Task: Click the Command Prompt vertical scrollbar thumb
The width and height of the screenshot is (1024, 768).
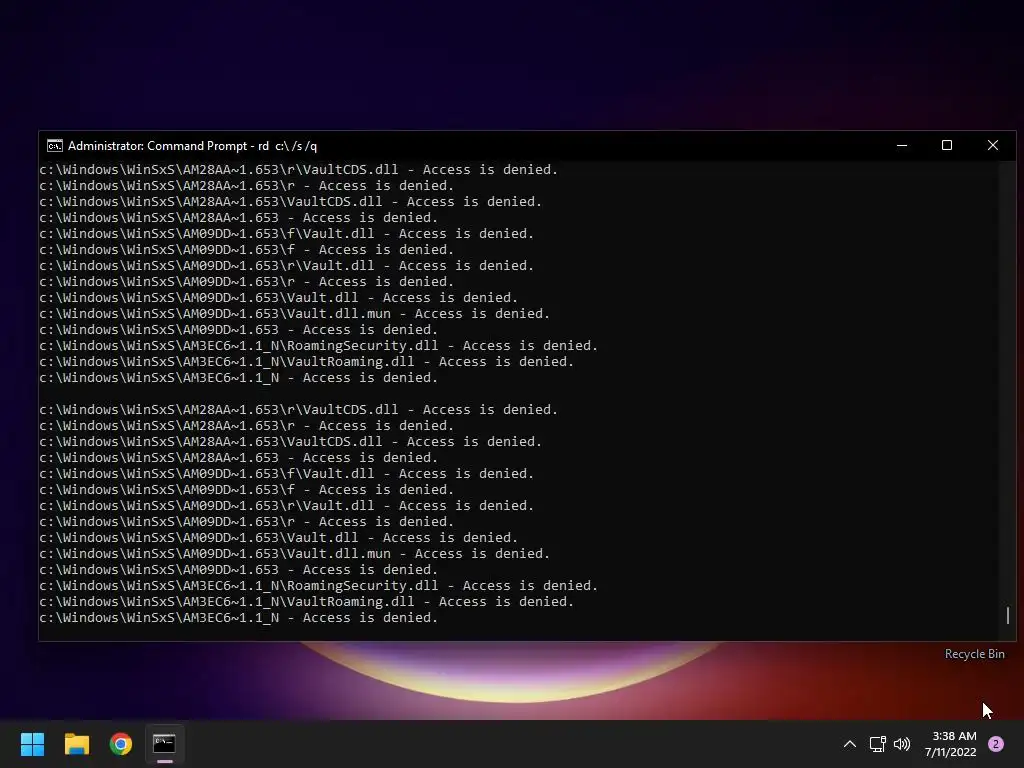Action: click(x=1008, y=615)
